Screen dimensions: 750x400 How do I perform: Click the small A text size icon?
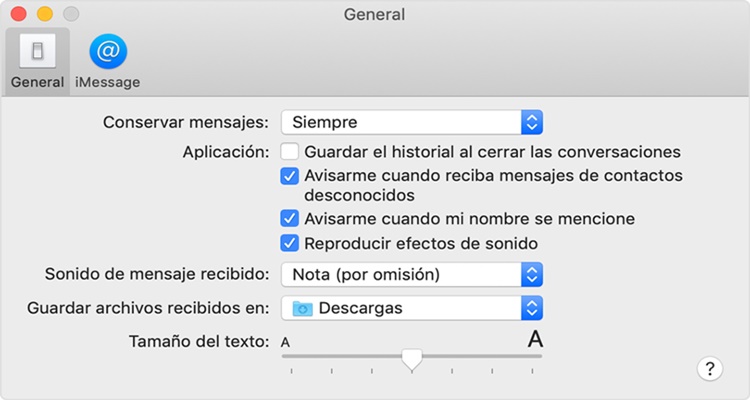click(x=286, y=343)
